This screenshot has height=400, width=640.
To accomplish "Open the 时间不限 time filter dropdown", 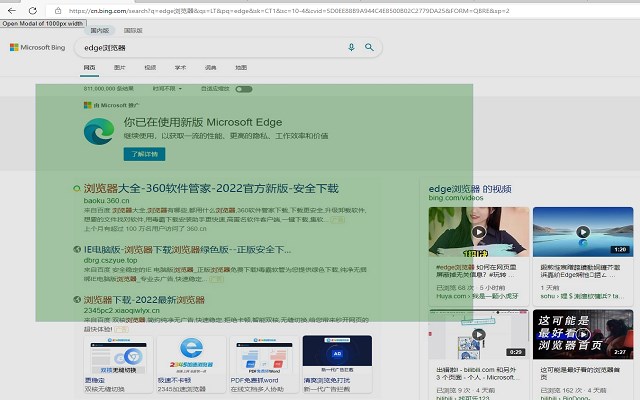I will [x=167, y=89].
